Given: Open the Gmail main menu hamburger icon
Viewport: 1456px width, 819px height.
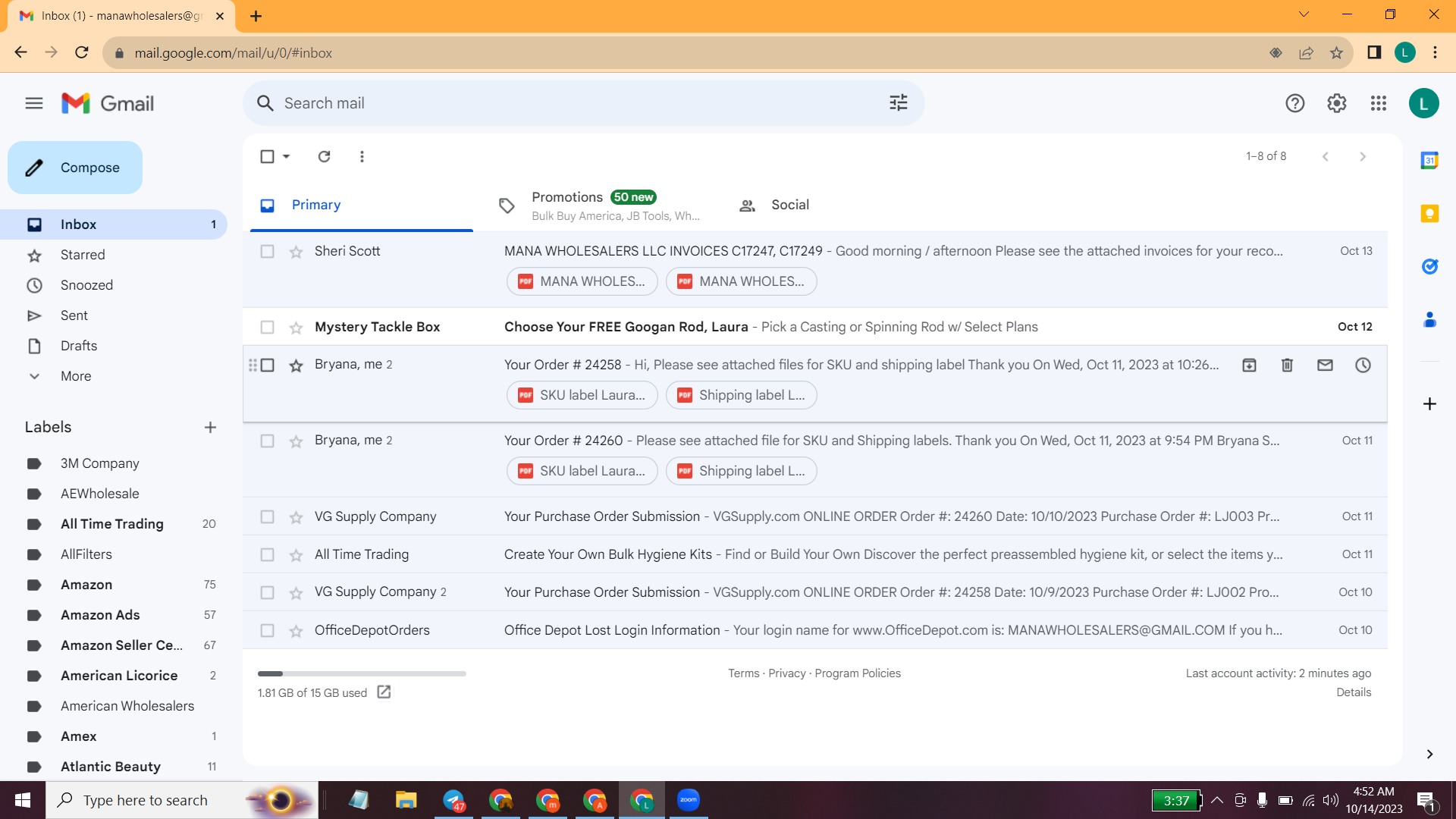Looking at the screenshot, I should pos(34,103).
